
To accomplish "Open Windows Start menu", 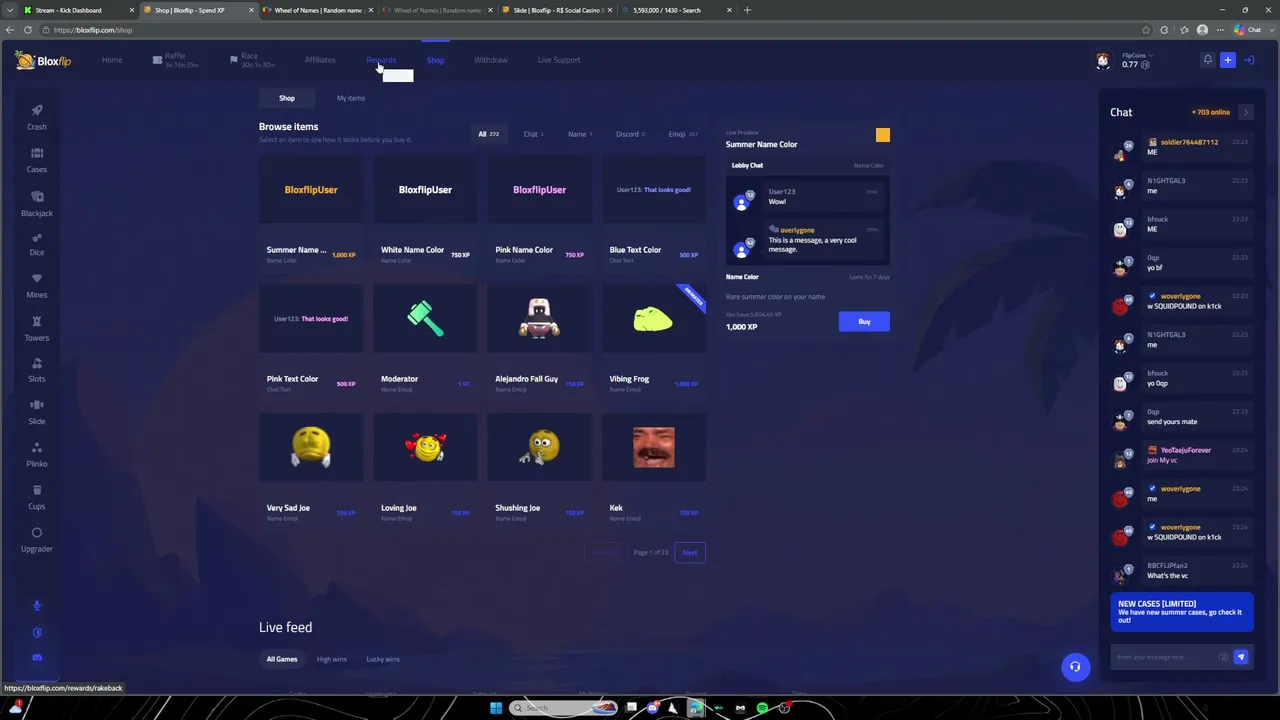I will point(496,708).
